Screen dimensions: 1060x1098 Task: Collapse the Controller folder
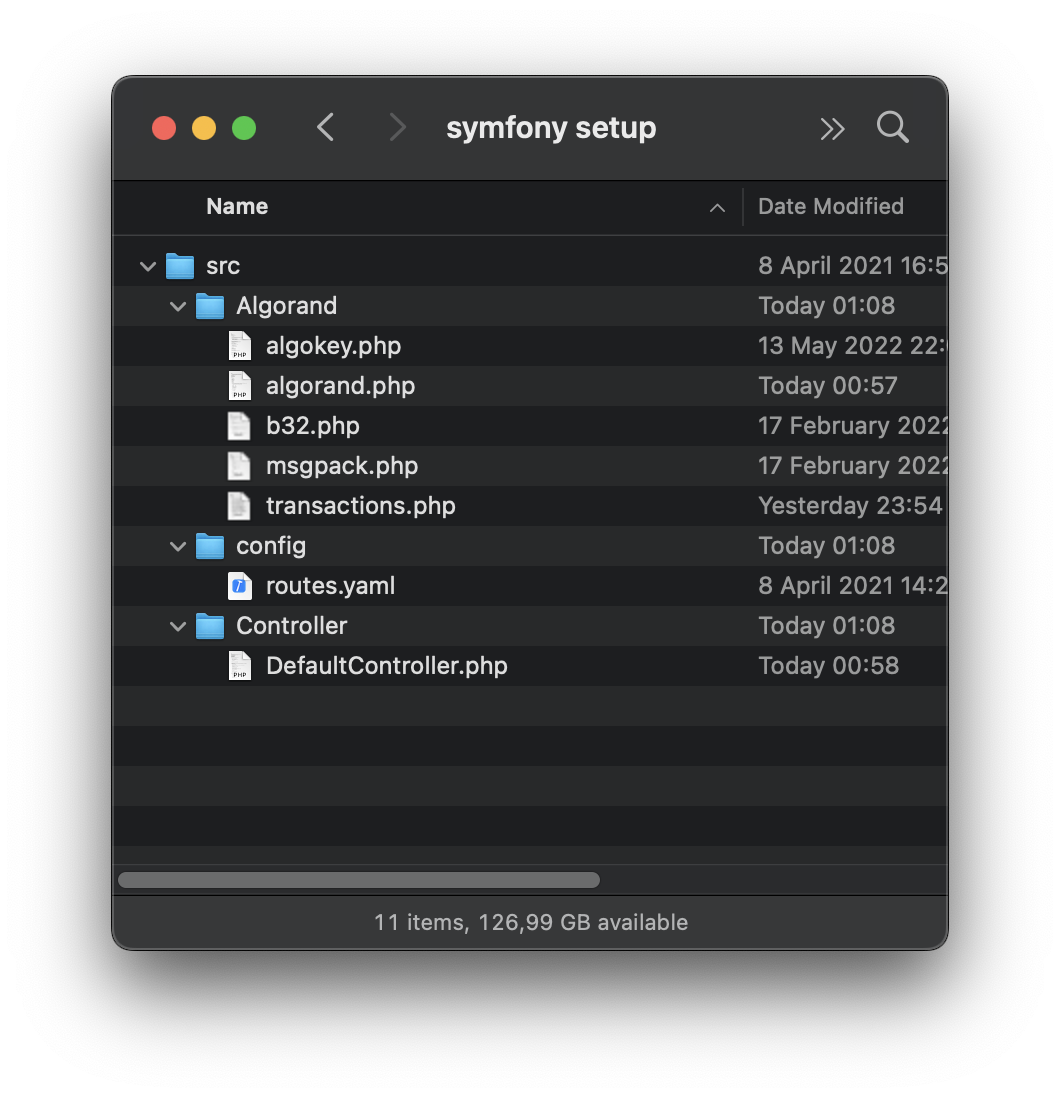178,627
